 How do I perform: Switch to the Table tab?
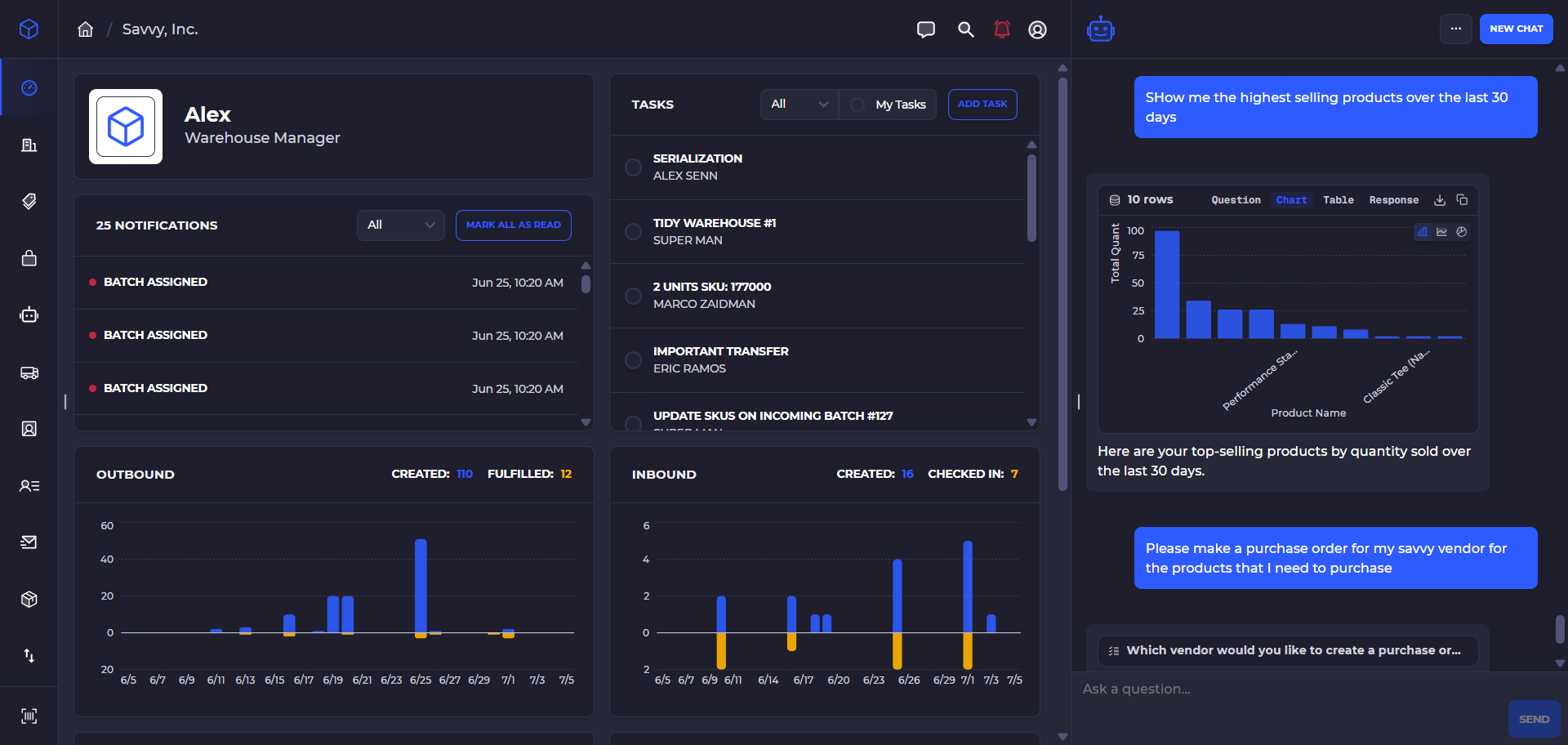1338,200
